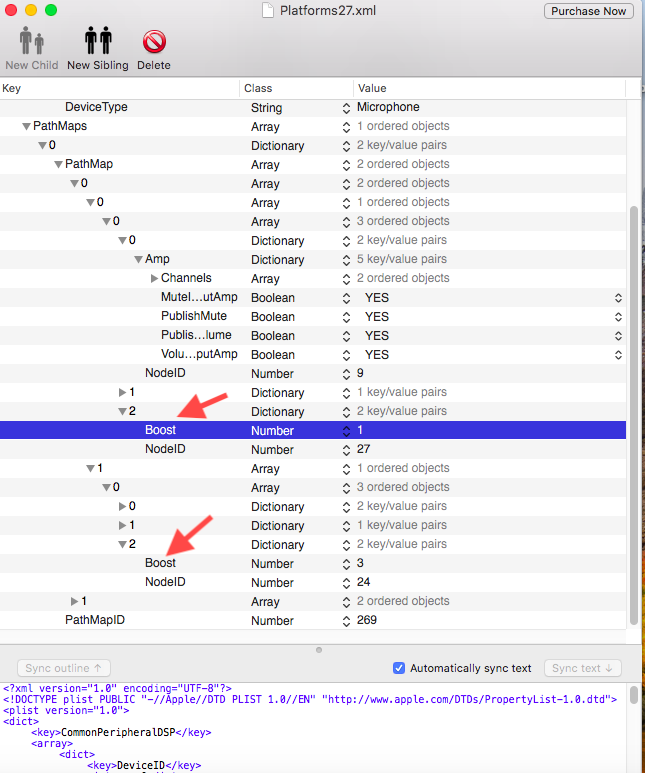Click the Platforms27.xml window title

[328, 10]
